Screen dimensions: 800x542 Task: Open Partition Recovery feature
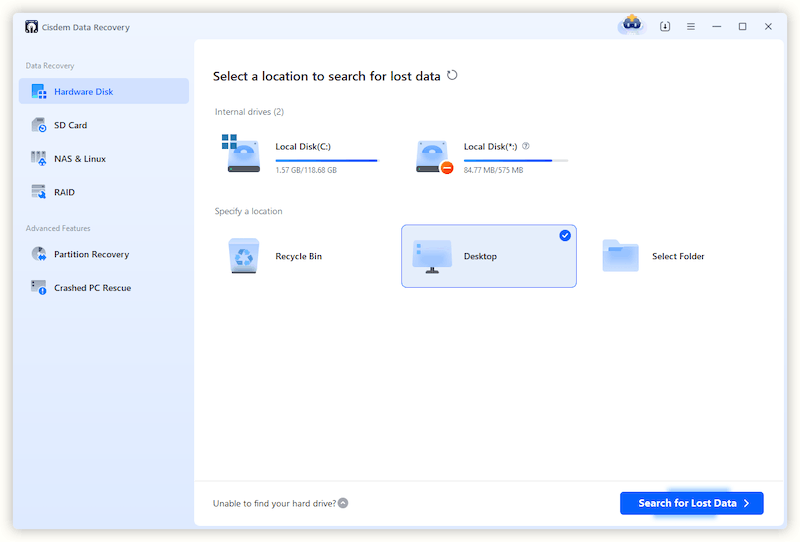click(x=104, y=254)
